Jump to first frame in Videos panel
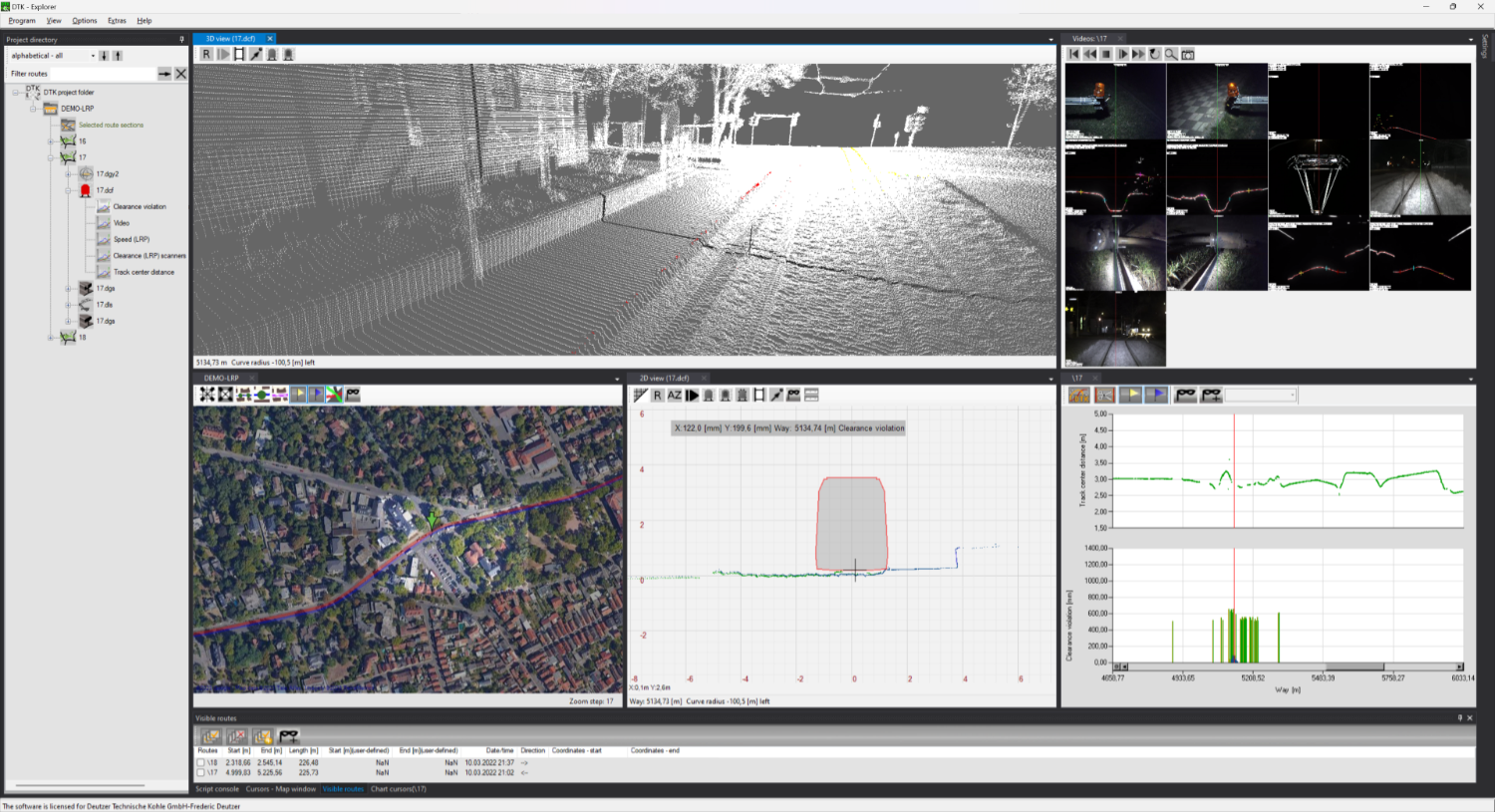This screenshot has height=812, width=1495. 1073,54
